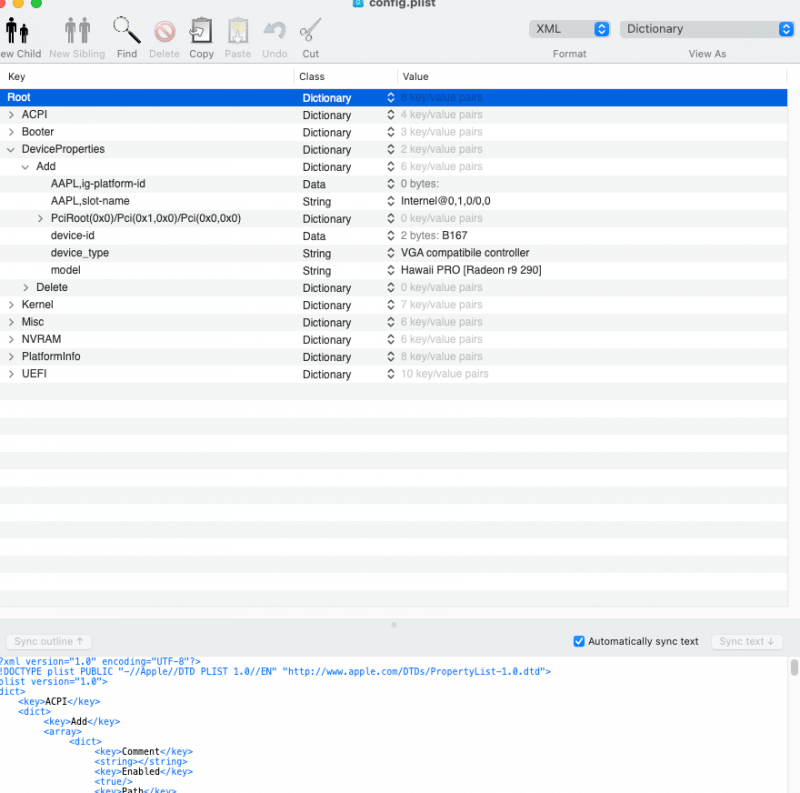Click the Cut scissors icon
Image resolution: width=800 pixels, height=793 pixels.
click(x=310, y=31)
